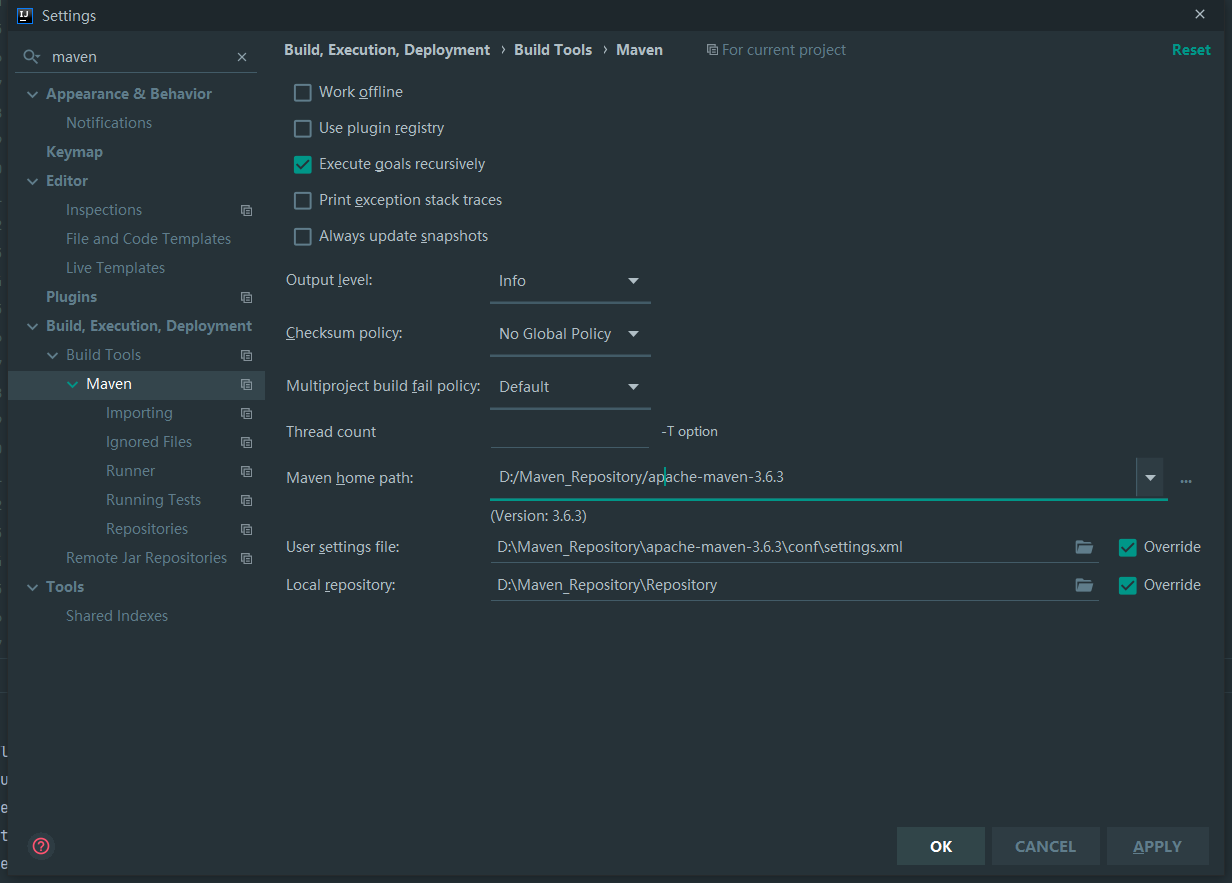Viewport: 1232px width, 883px height.
Task: Click the project-scope icon beside Inspections
Action: [246, 210]
